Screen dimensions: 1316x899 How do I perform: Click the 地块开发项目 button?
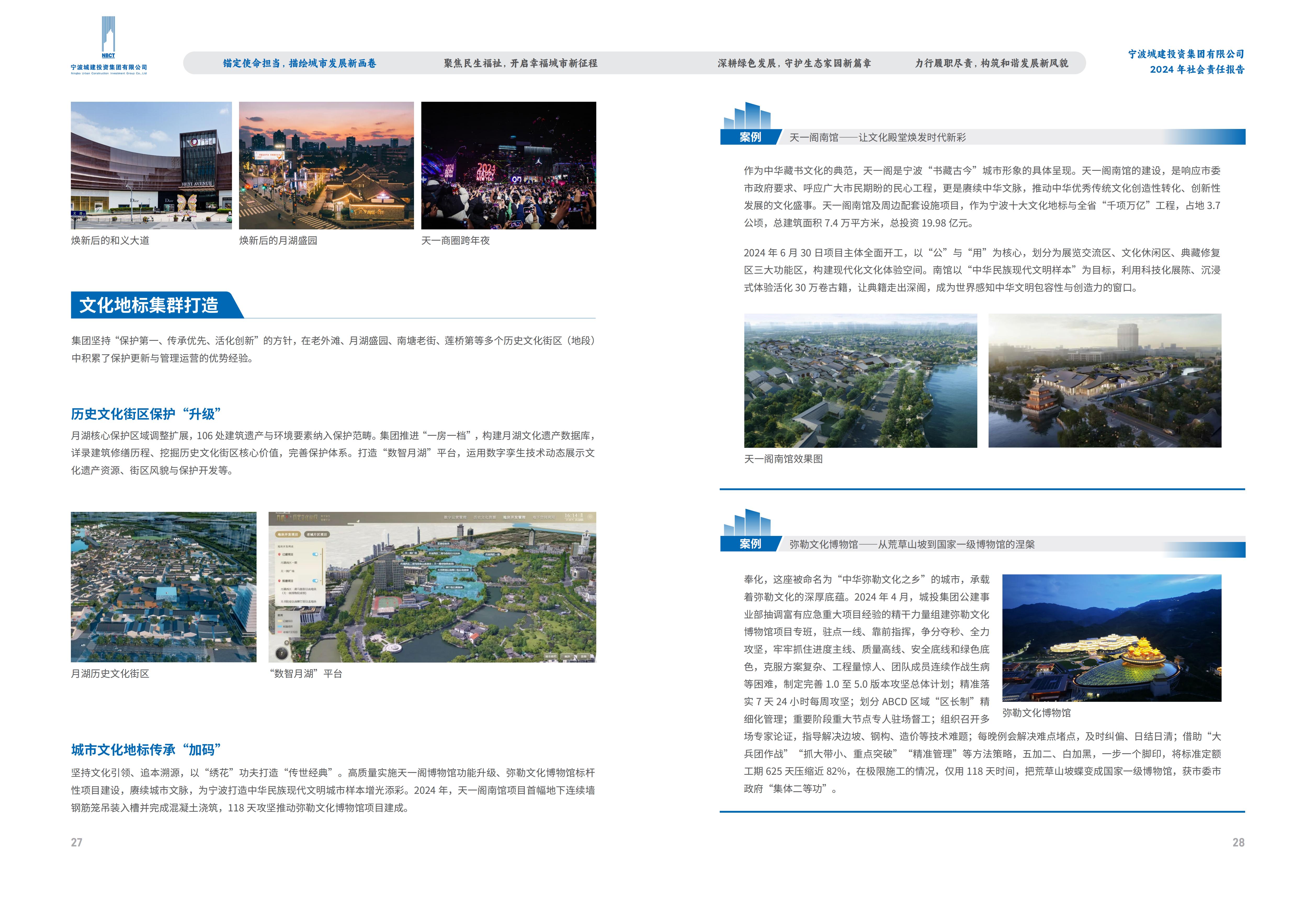pyautogui.click(x=288, y=535)
